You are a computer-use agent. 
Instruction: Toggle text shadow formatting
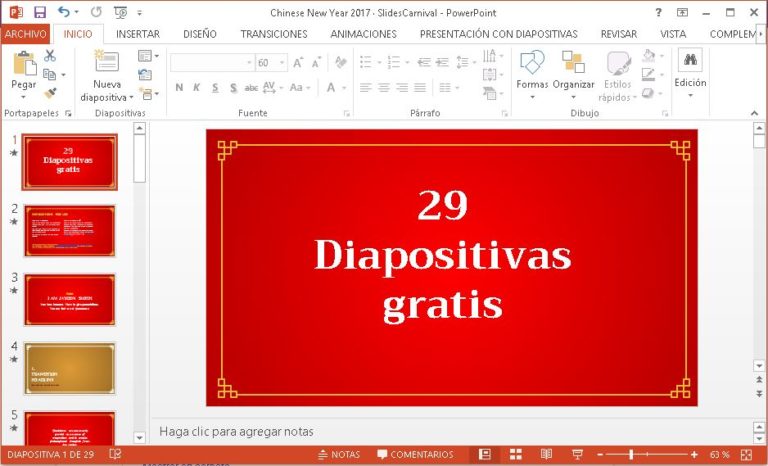(234, 88)
